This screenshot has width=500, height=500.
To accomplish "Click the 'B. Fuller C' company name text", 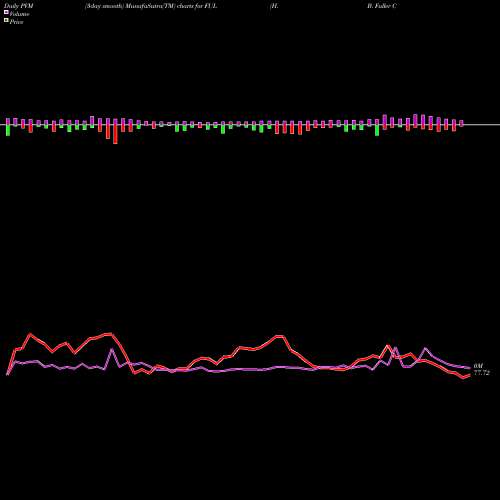I will [382, 6].
